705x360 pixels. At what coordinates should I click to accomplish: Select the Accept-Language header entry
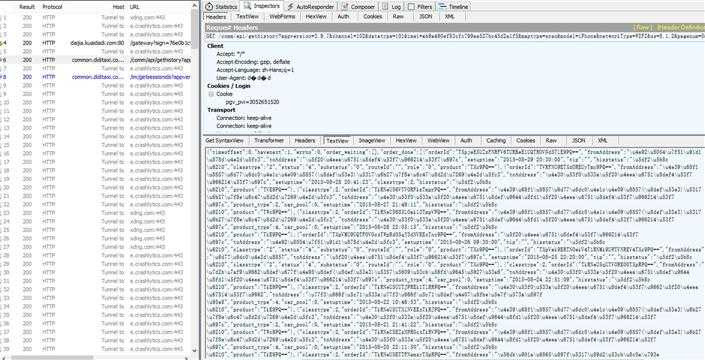pos(255,70)
